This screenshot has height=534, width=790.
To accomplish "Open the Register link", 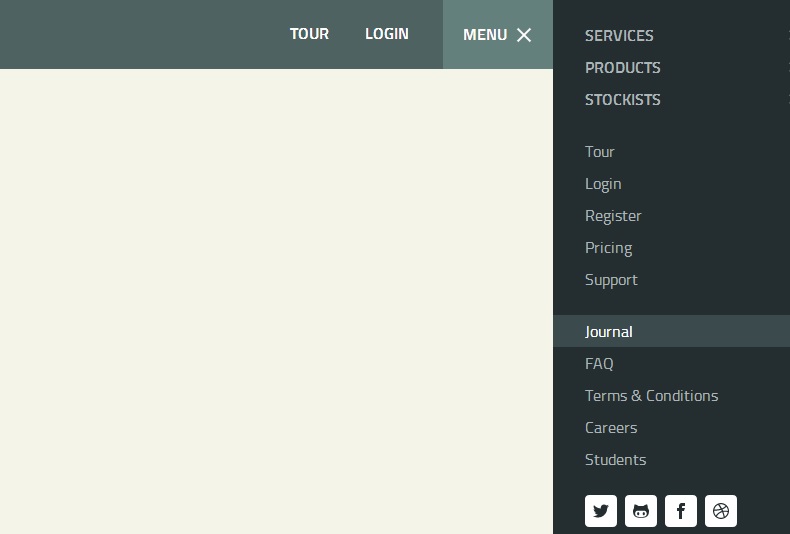I will (x=613, y=216).
